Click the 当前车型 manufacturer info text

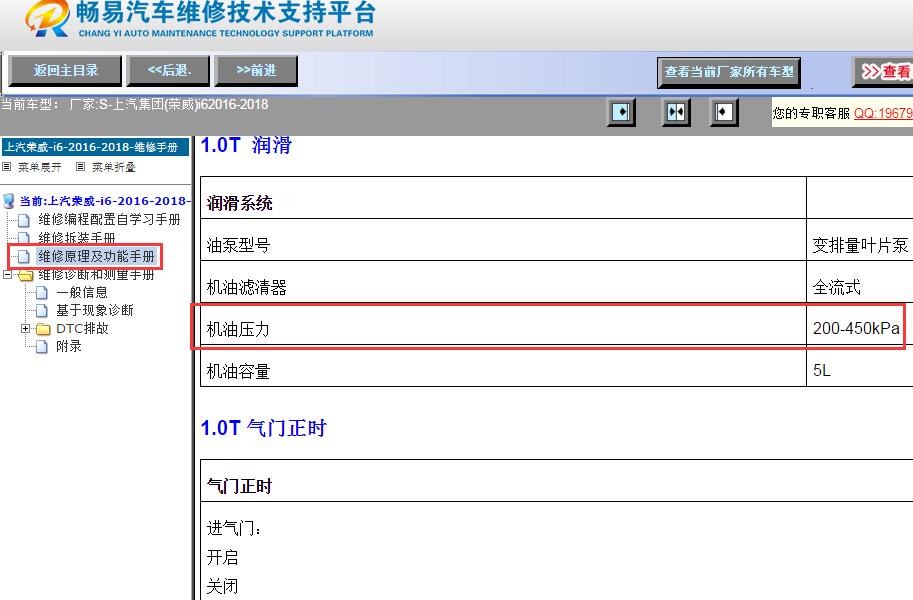pyautogui.click(x=135, y=105)
